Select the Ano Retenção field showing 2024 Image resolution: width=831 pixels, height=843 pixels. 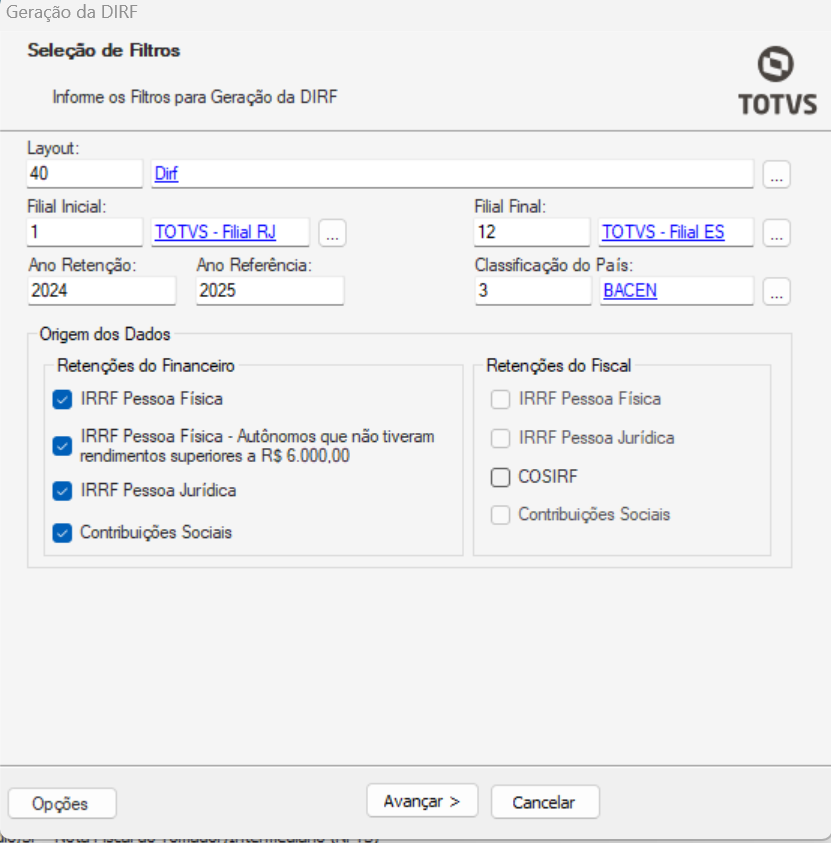102,291
